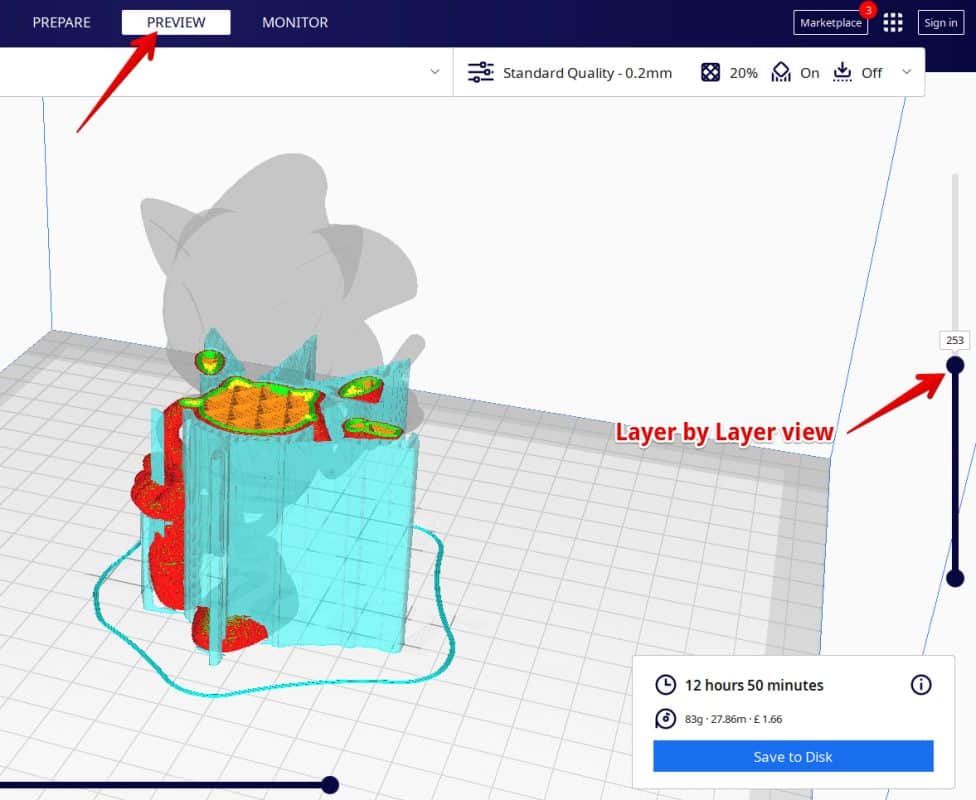Click the layer slider handle at 253

click(x=954, y=364)
